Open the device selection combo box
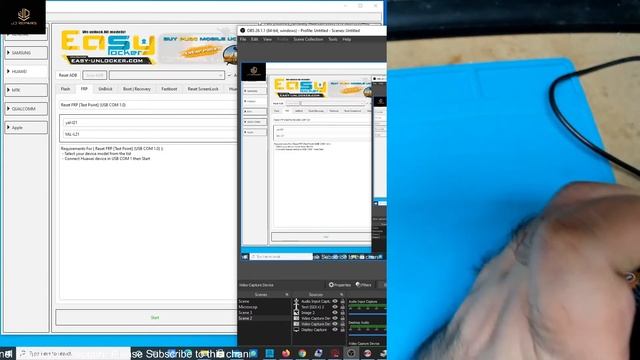The image size is (640, 360). (x=167, y=75)
